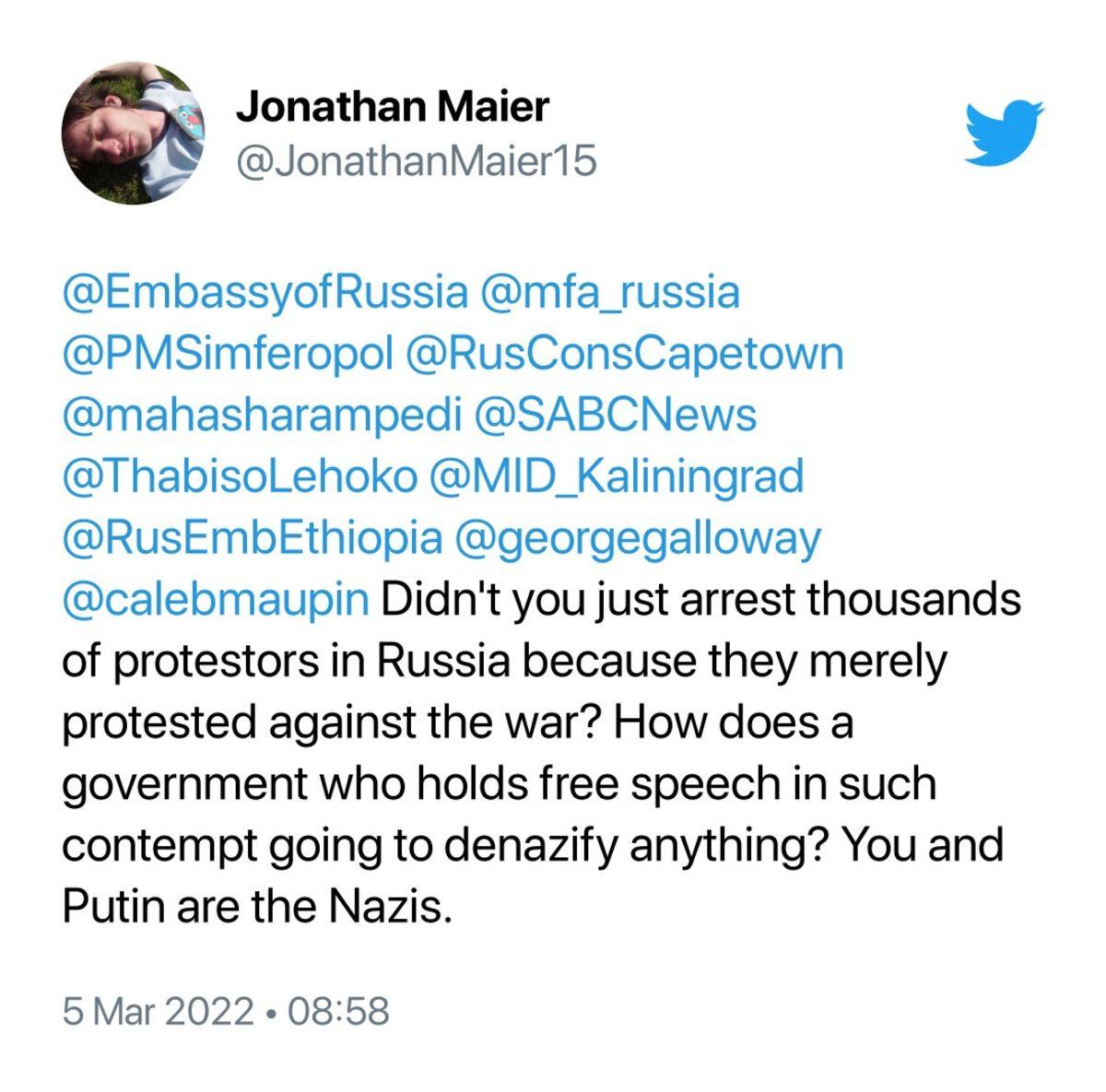Click the text "Didn't you just arrest thousands"
The image size is (1106, 1092).
(x=700, y=601)
